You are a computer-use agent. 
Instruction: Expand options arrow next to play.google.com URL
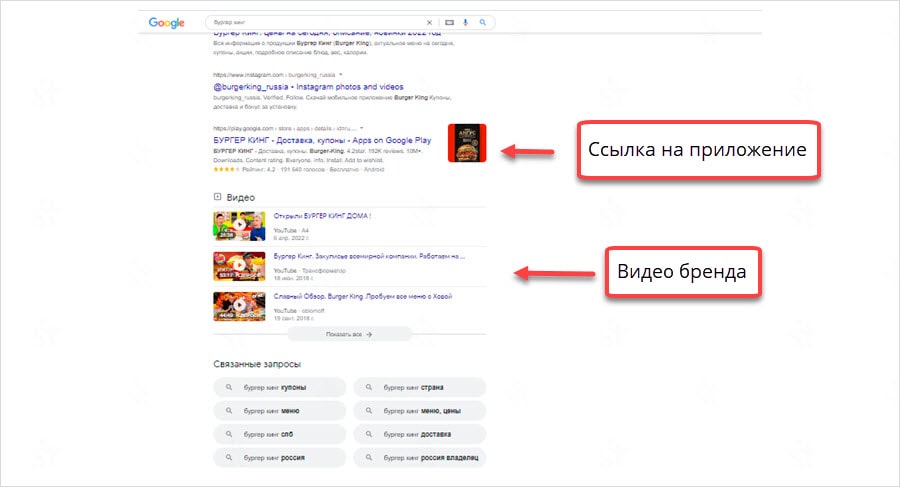pyautogui.click(x=362, y=128)
